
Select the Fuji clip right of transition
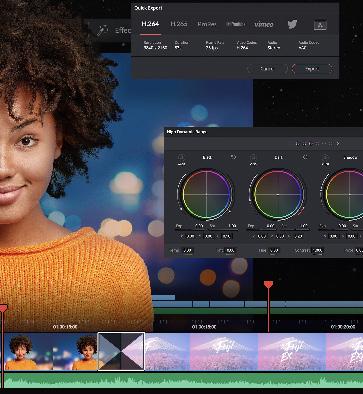coord(167,352)
